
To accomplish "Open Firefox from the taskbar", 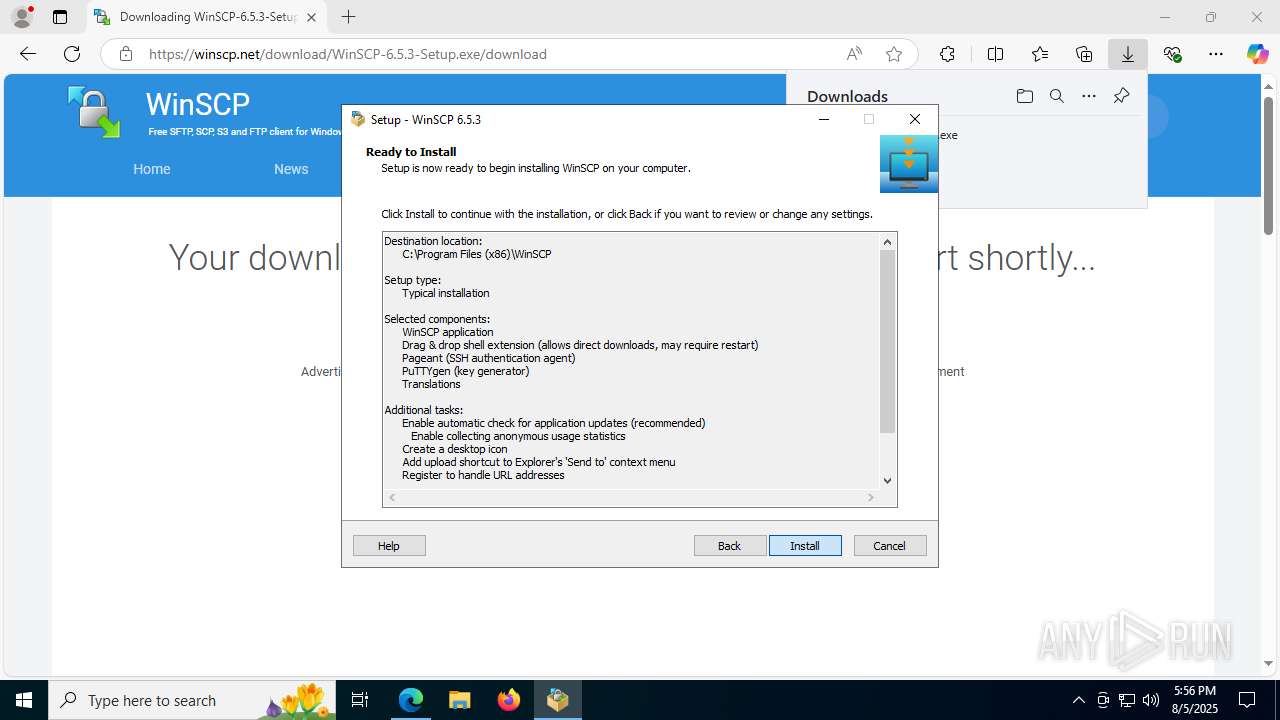I will tap(509, 700).
